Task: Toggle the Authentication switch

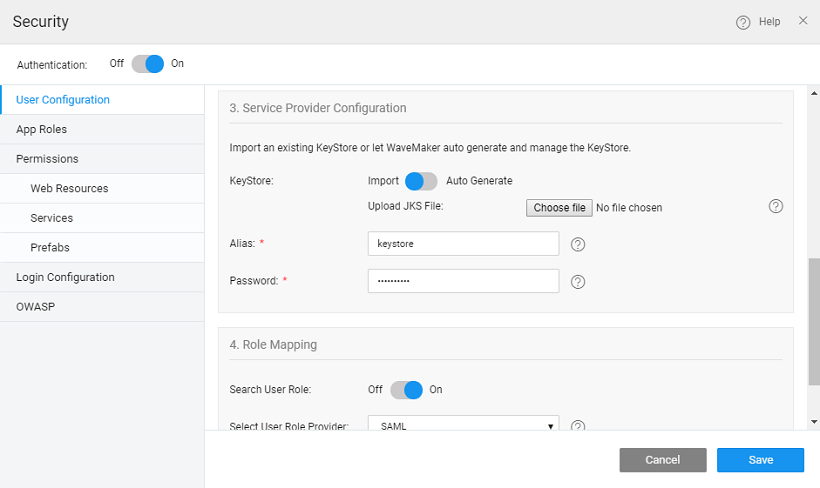Action: pos(147,64)
